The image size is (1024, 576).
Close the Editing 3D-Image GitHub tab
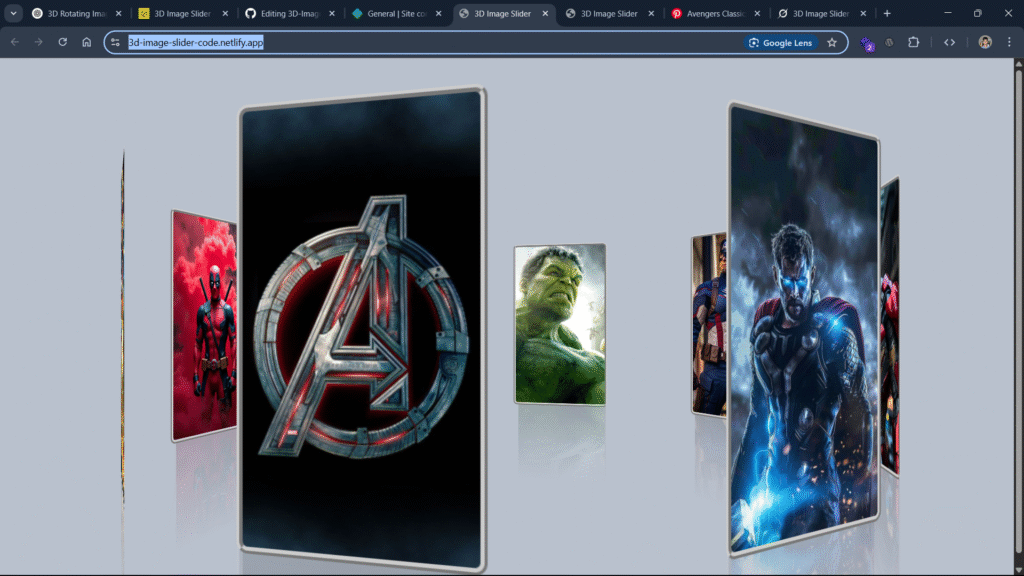[332, 13]
